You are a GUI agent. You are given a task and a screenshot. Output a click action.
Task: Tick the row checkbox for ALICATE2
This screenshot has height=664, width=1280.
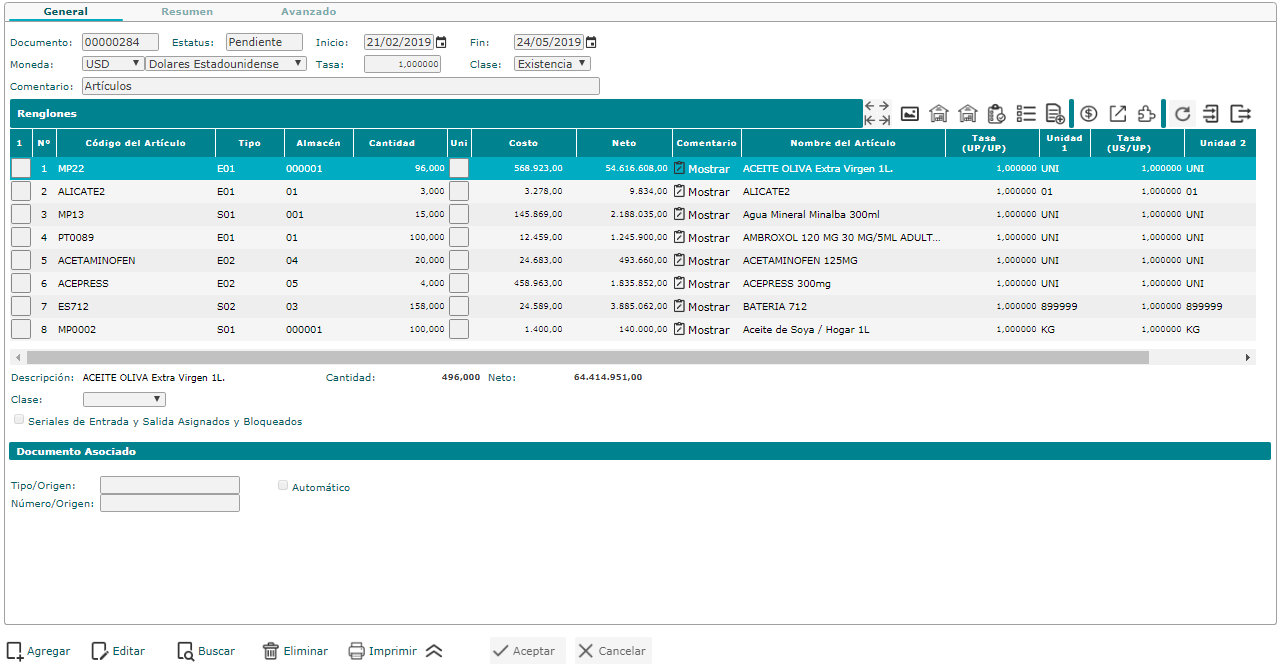(21, 191)
